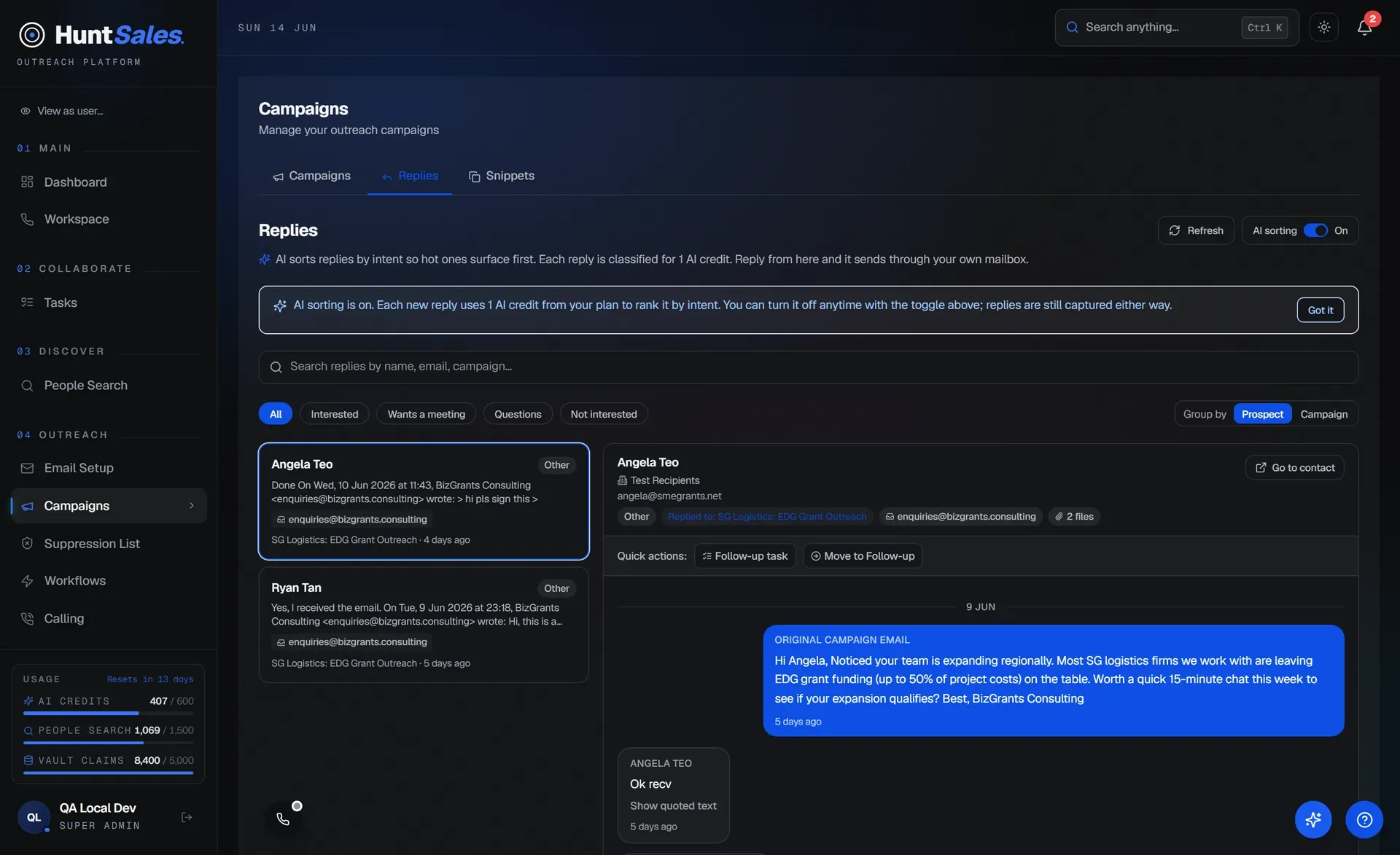1400x855 pixels.
Task: Filter by Questions
Action: pos(518,414)
